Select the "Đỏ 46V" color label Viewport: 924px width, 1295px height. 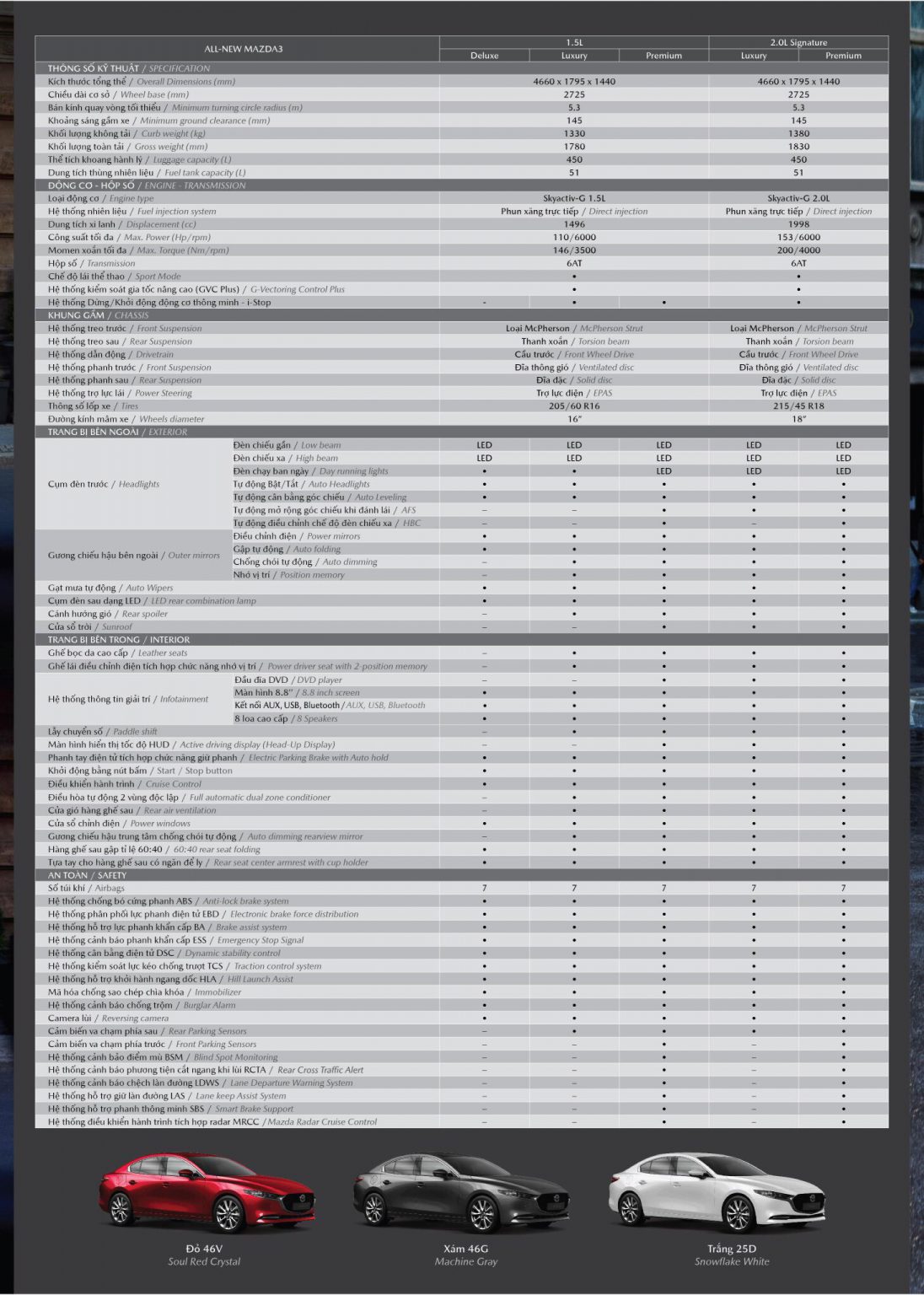204,1249
